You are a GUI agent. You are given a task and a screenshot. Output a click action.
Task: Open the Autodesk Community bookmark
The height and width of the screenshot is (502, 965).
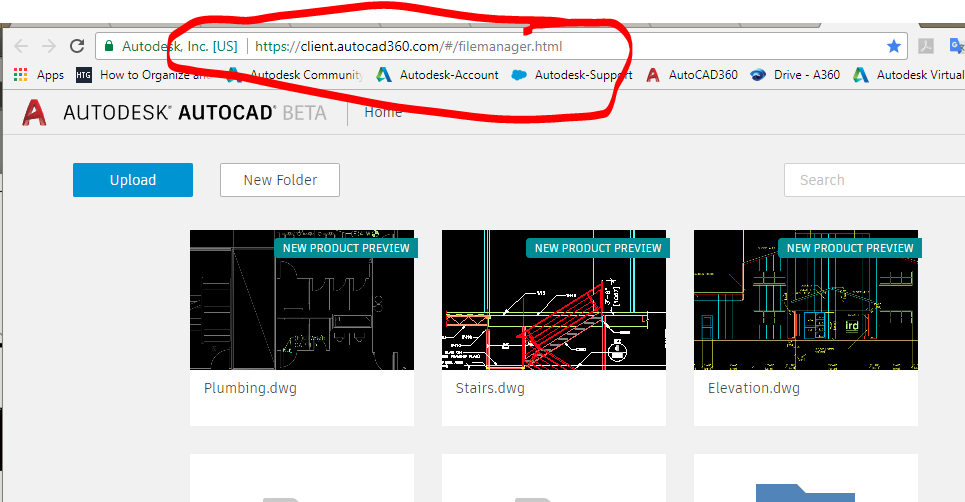(x=295, y=75)
